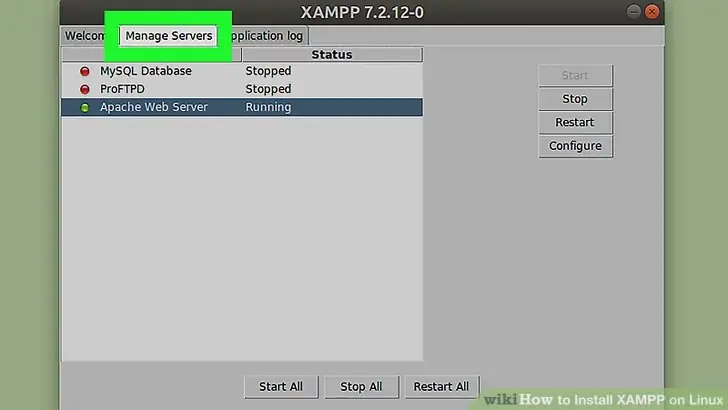Minimize the XAMPP window
This screenshot has height=410, width=728.
(x=633, y=11)
